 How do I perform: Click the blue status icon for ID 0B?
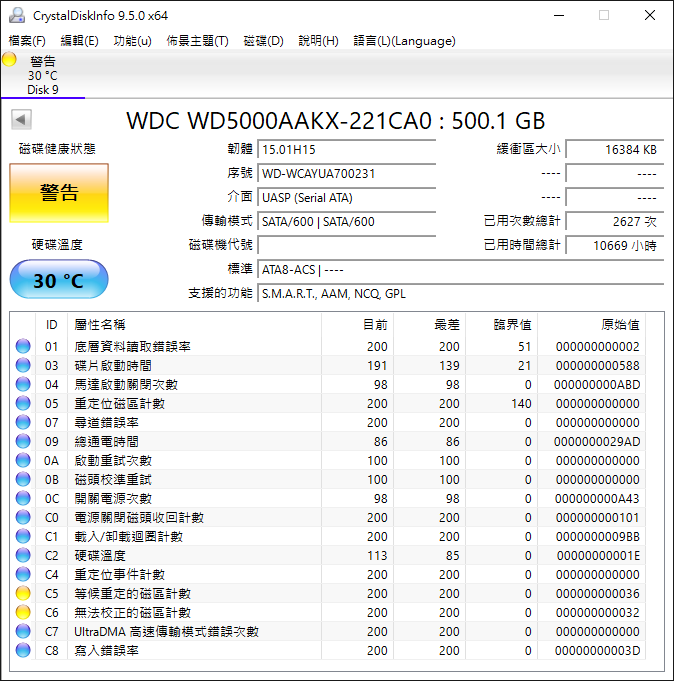tap(23, 479)
